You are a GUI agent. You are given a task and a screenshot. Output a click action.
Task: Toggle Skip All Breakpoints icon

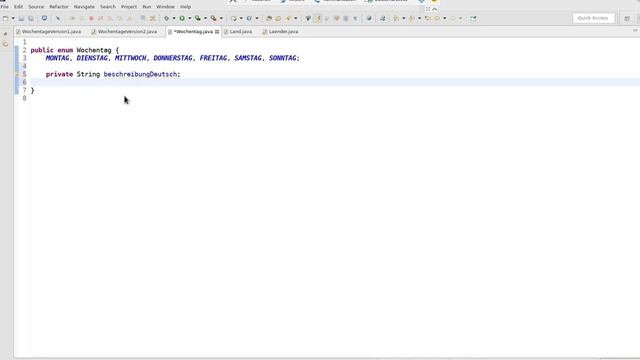58,18
